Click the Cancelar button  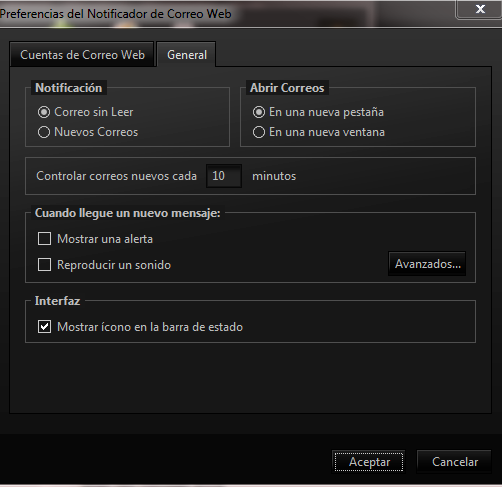[x=454, y=462]
